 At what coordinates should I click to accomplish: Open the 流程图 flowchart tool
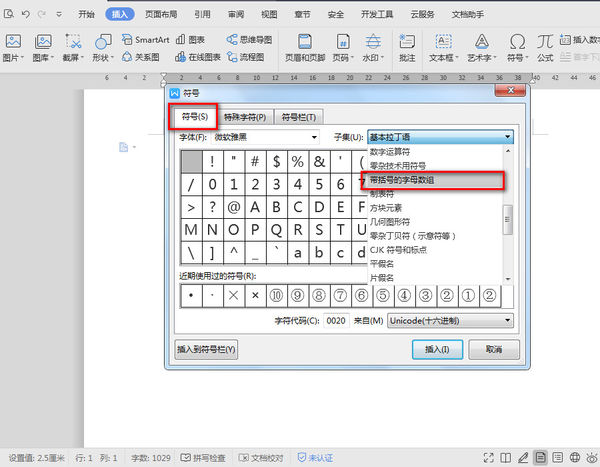245,57
